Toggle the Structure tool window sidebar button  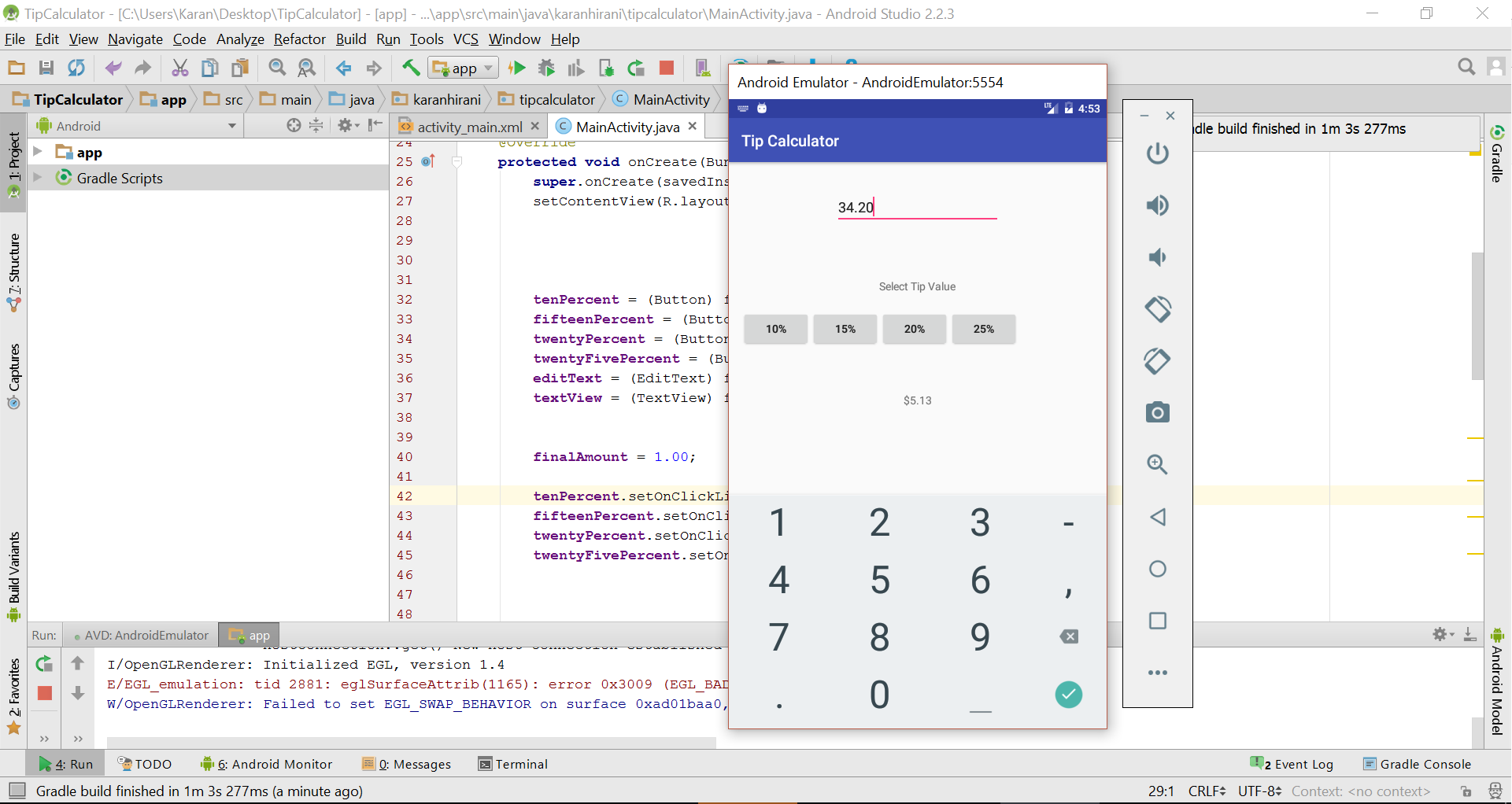(13, 271)
